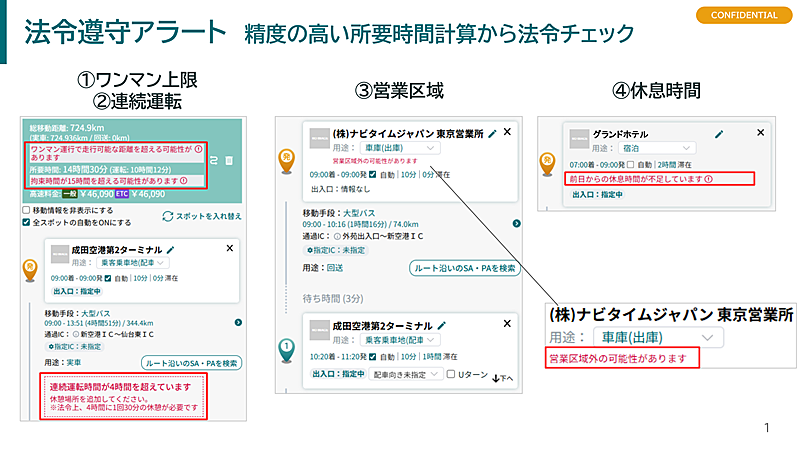Open the 配車向き未指定 dropdown

[404, 374]
